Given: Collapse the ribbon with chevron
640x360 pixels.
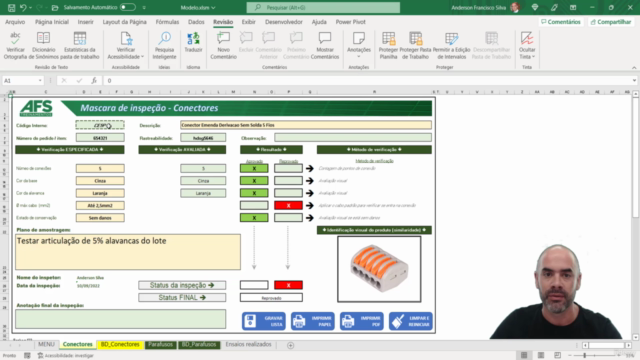Looking at the screenshot, I should tap(634, 68).
